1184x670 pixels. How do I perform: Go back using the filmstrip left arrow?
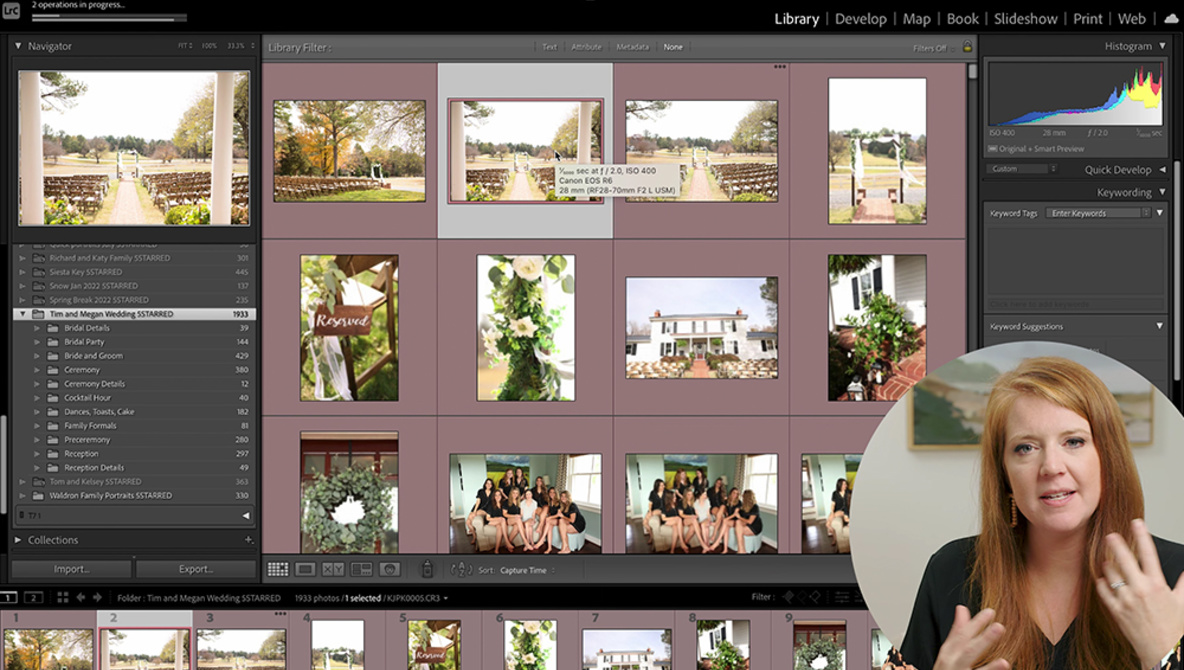[81, 597]
